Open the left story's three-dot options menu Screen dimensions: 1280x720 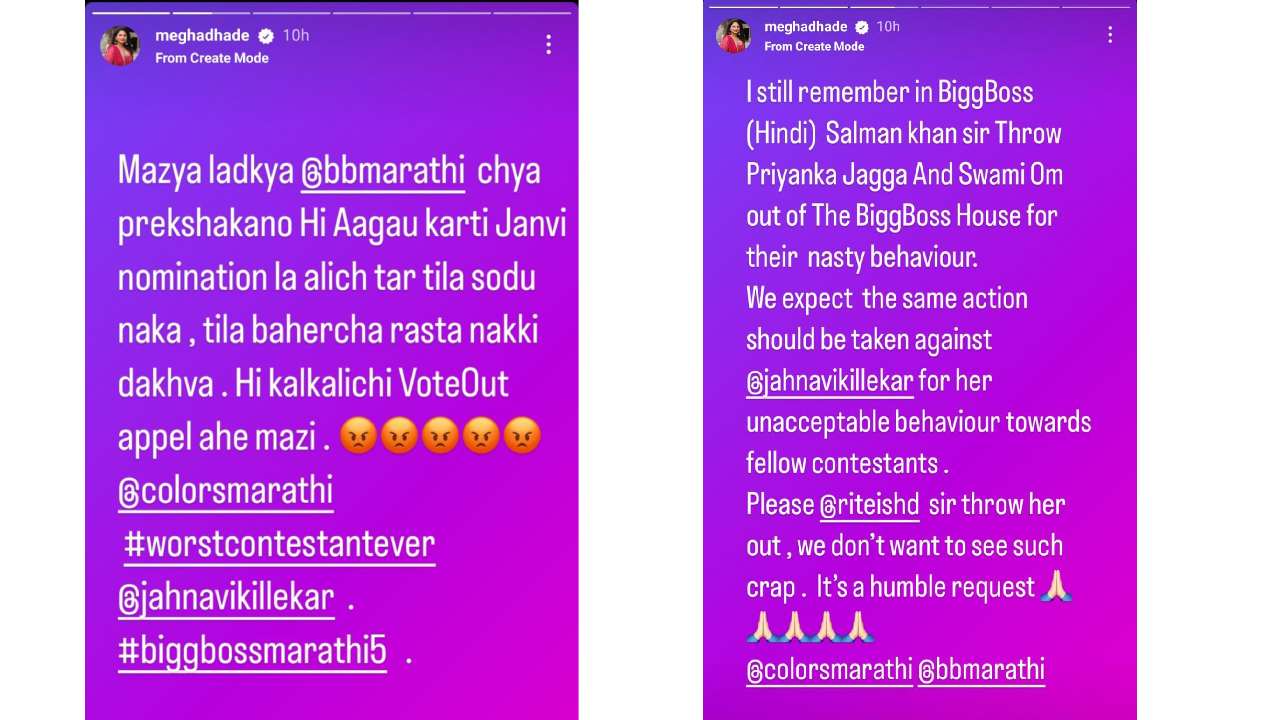point(548,45)
